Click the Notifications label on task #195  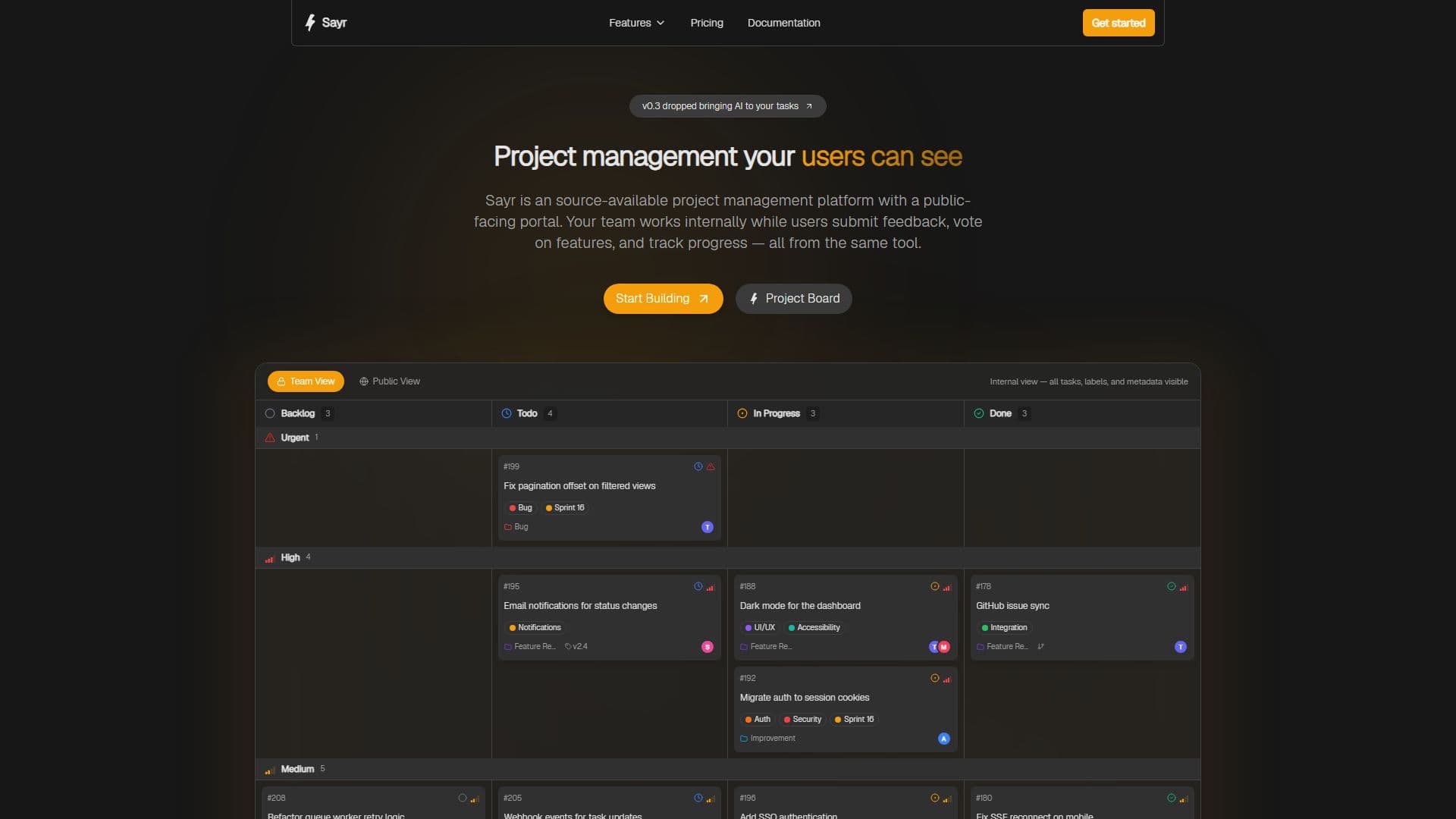[x=535, y=628]
